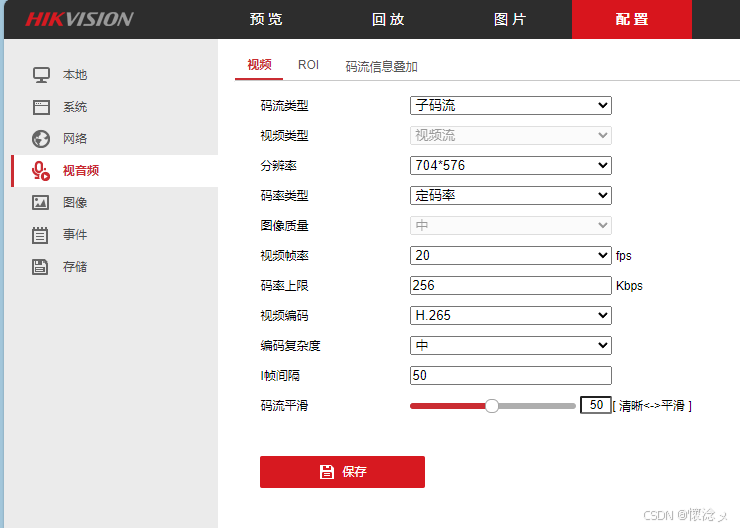Select the 配置 top tab

click(632, 19)
